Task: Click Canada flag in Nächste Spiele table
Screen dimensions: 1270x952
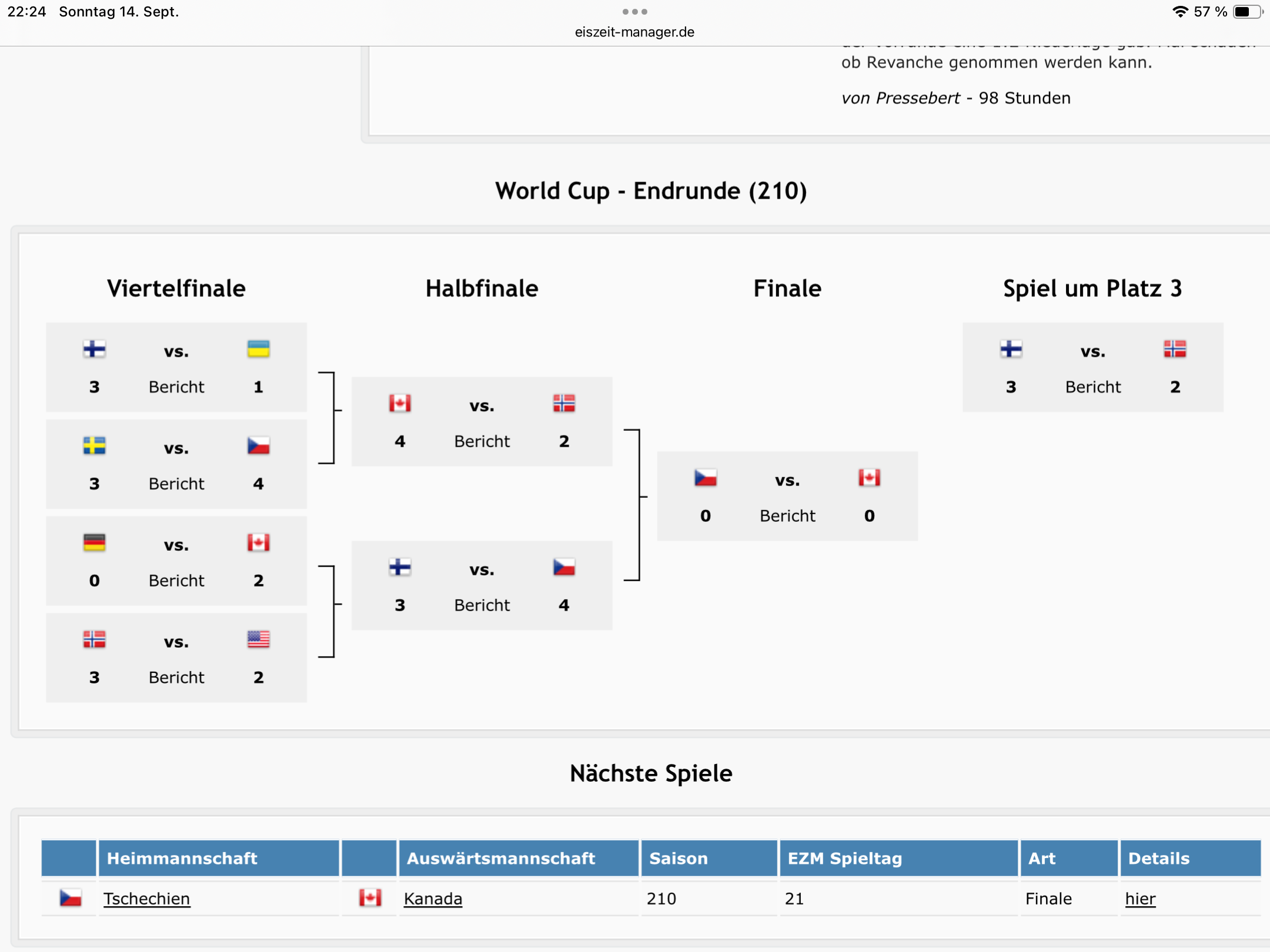Action: point(370,898)
